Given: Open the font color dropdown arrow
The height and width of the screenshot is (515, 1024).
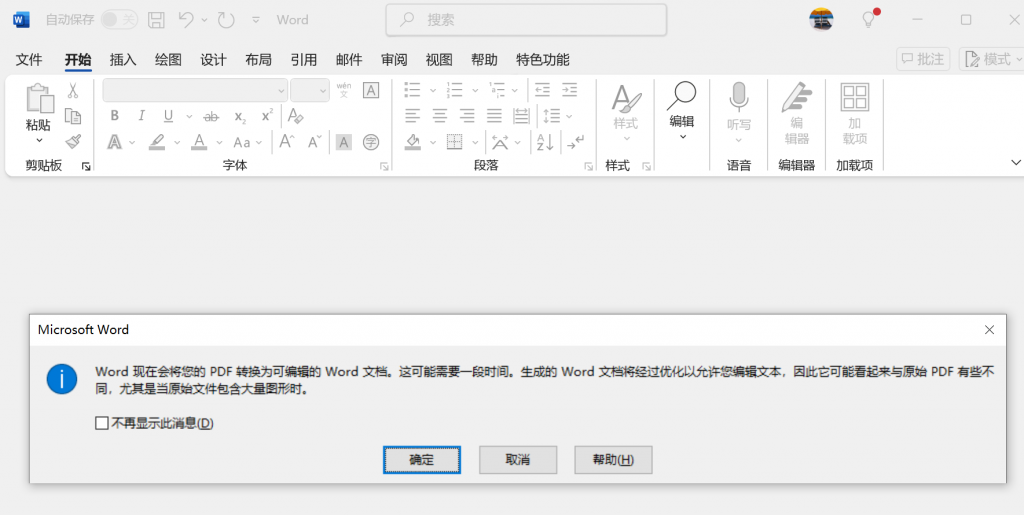Looking at the screenshot, I should pyautogui.click(x=219, y=142).
